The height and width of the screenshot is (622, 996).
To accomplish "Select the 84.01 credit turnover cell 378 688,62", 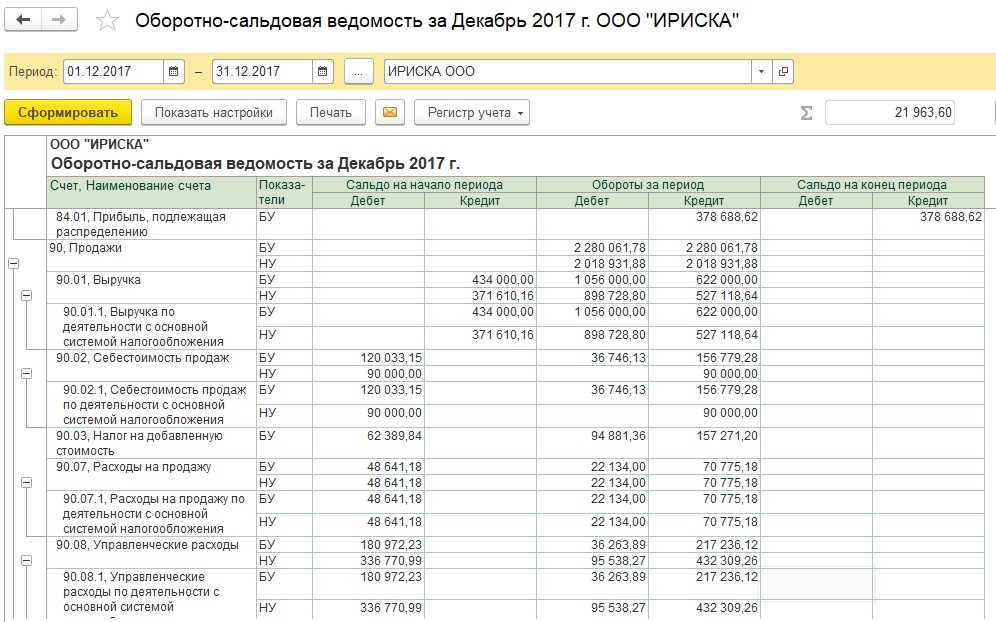I will point(704,216).
